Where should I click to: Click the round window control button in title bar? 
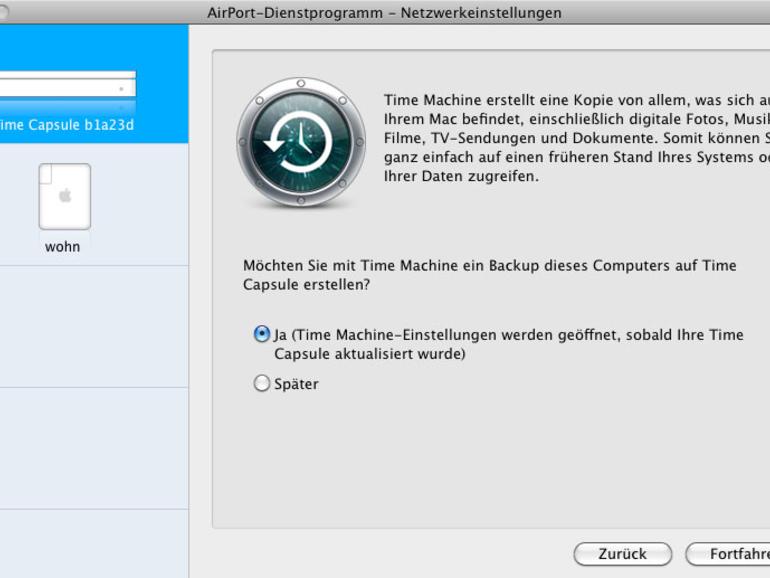pos(3,12)
